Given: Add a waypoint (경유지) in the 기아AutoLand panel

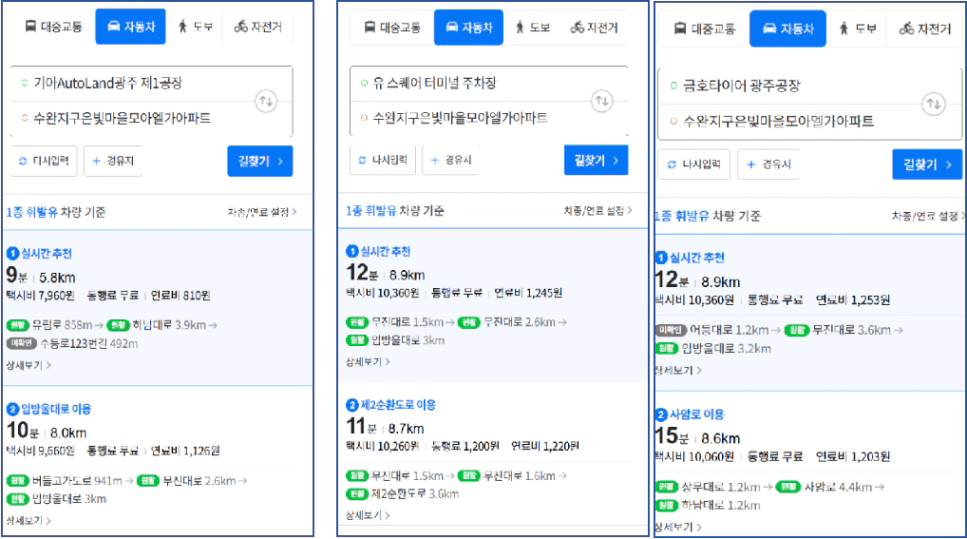Looking at the screenshot, I should click(113, 161).
